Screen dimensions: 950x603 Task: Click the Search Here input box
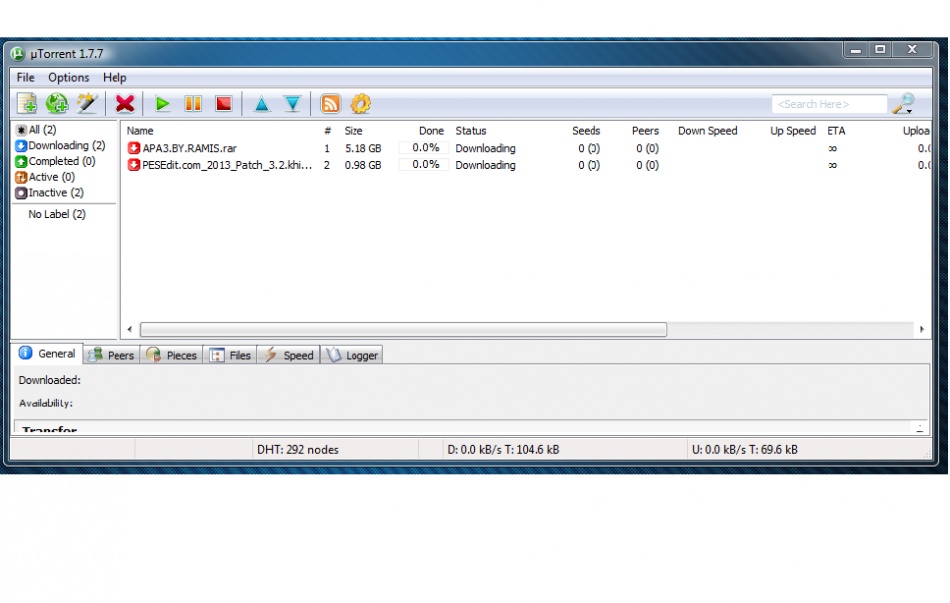tap(829, 104)
